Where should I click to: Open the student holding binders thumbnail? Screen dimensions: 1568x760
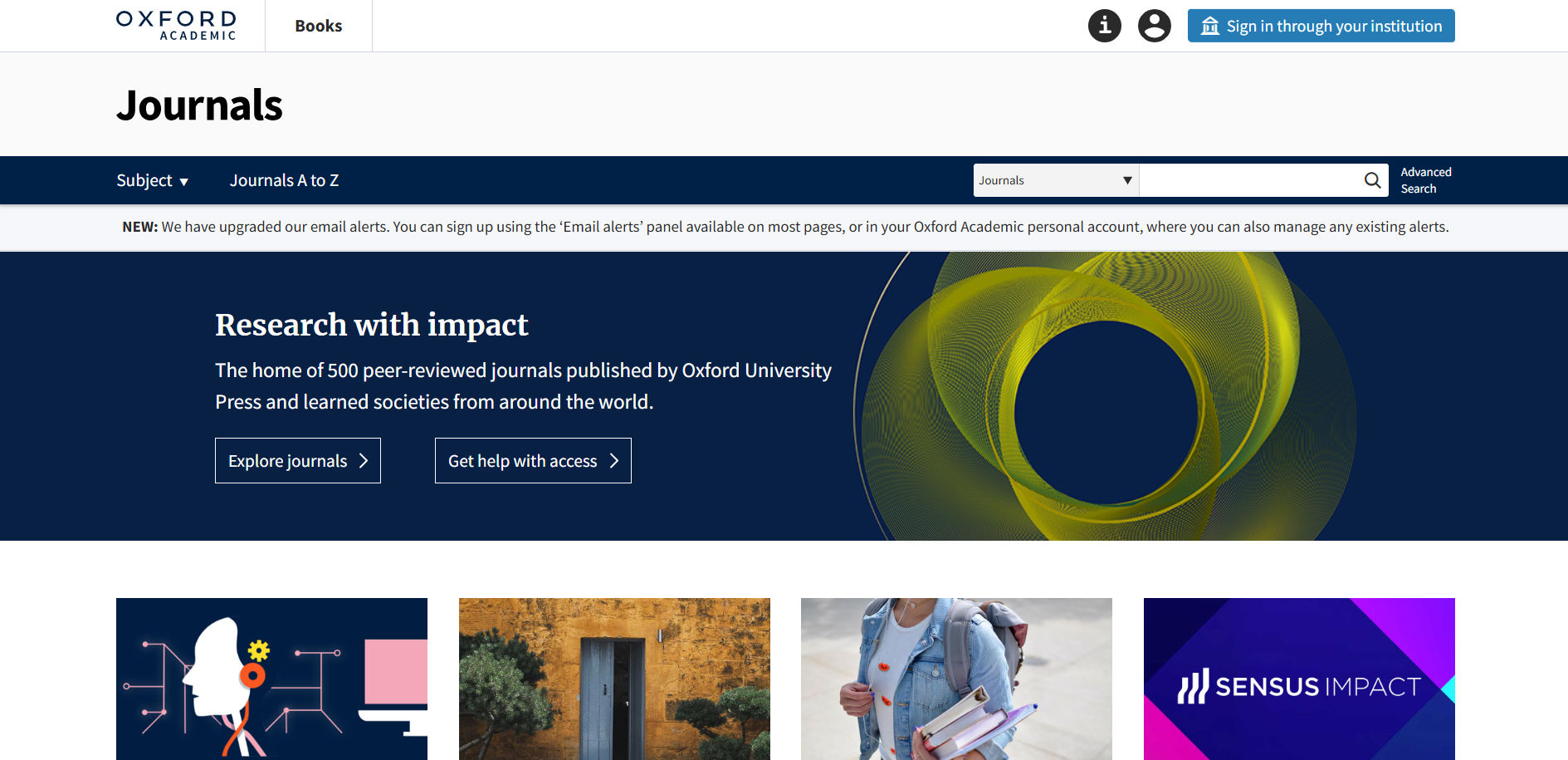coord(956,679)
